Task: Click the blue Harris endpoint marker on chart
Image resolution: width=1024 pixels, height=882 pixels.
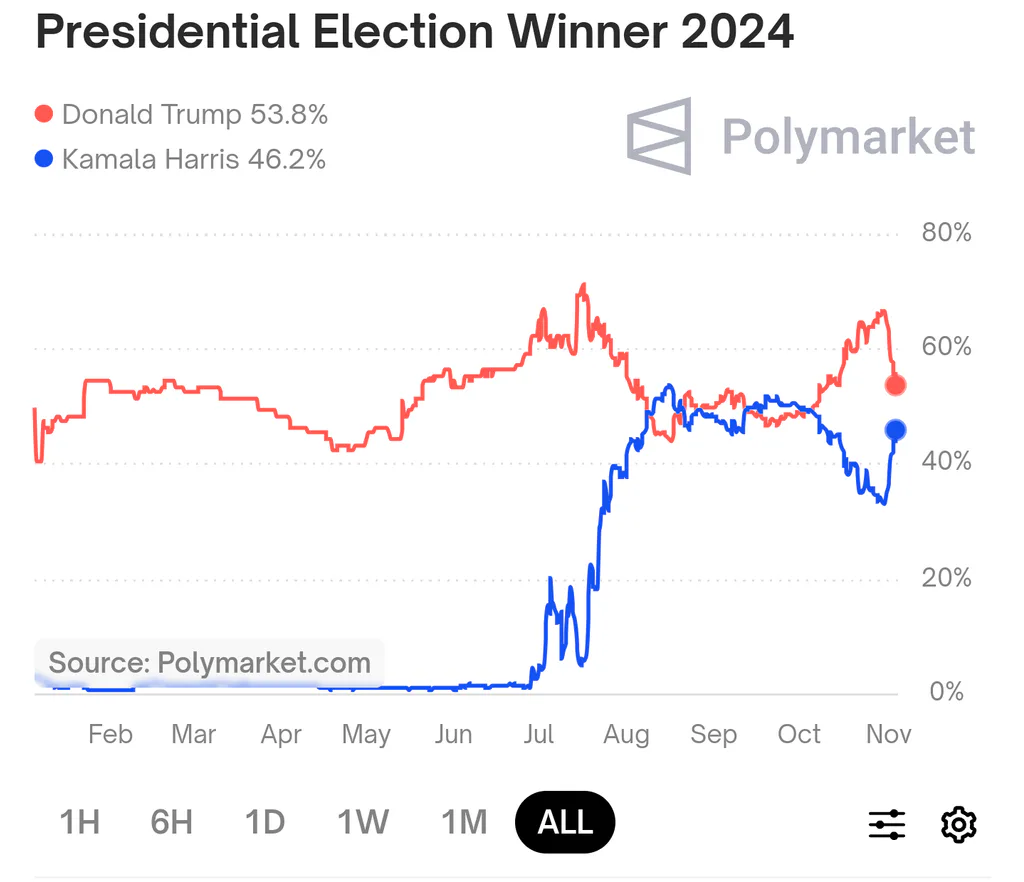Action: click(895, 430)
